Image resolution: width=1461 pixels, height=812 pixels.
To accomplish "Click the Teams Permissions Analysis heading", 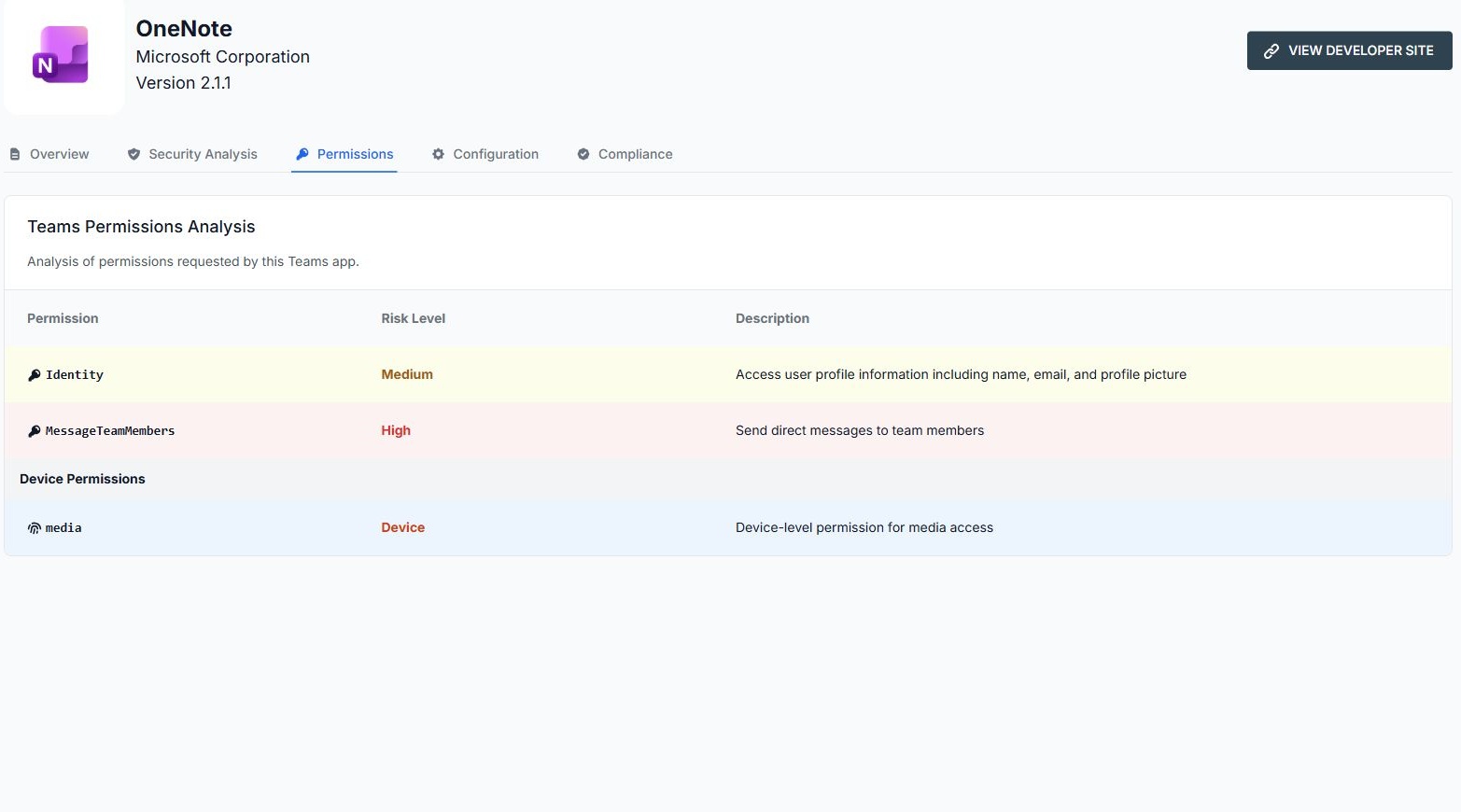I will 141,227.
